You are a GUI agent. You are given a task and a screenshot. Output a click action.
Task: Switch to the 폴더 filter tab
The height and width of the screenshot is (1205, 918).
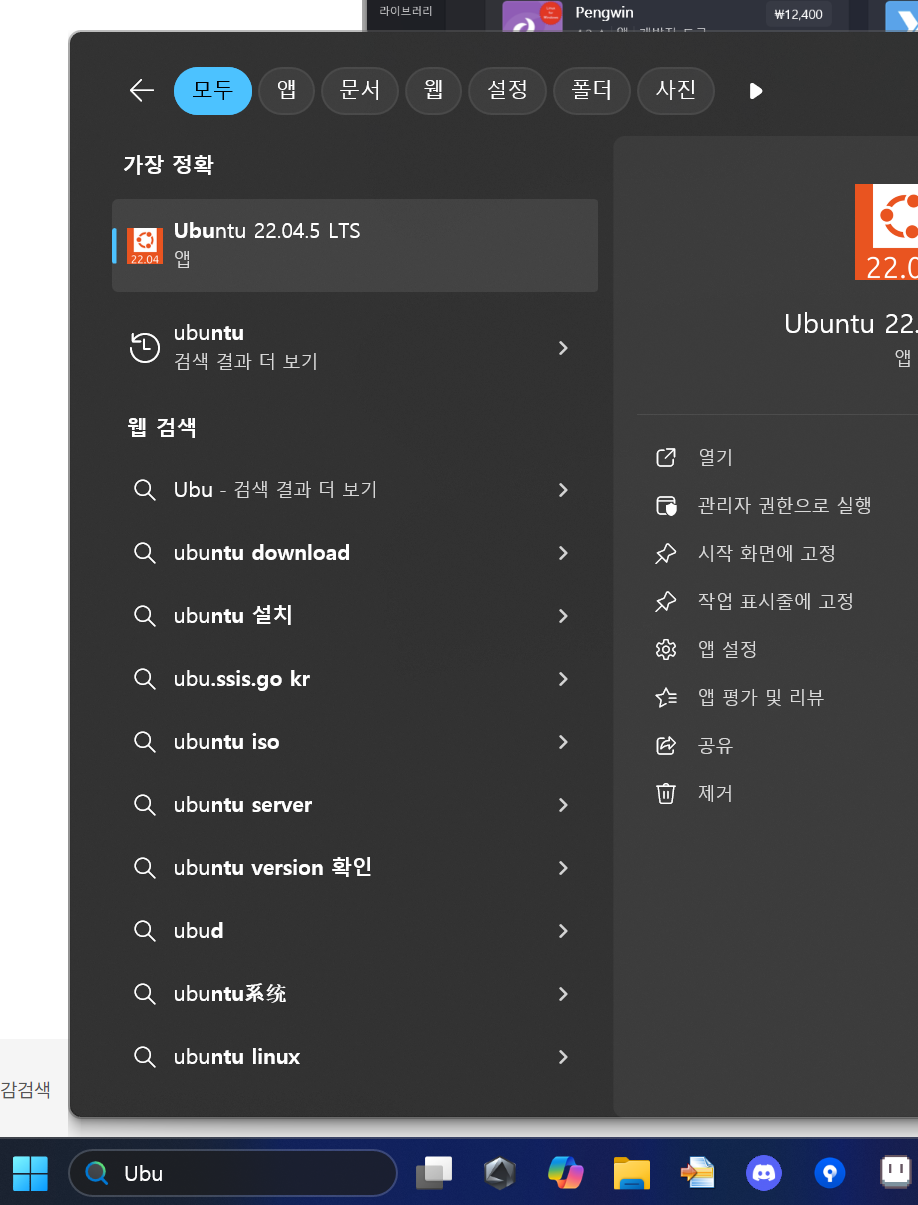point(591,91)
